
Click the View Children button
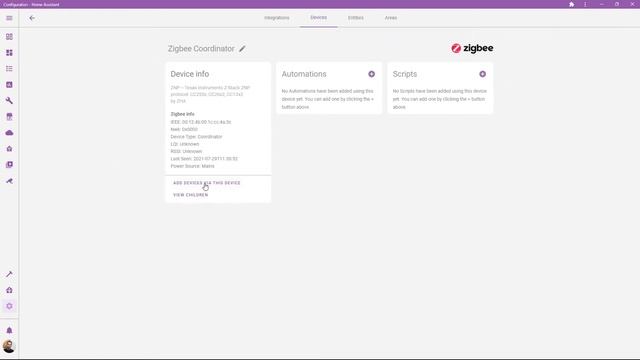coord(191,195)
